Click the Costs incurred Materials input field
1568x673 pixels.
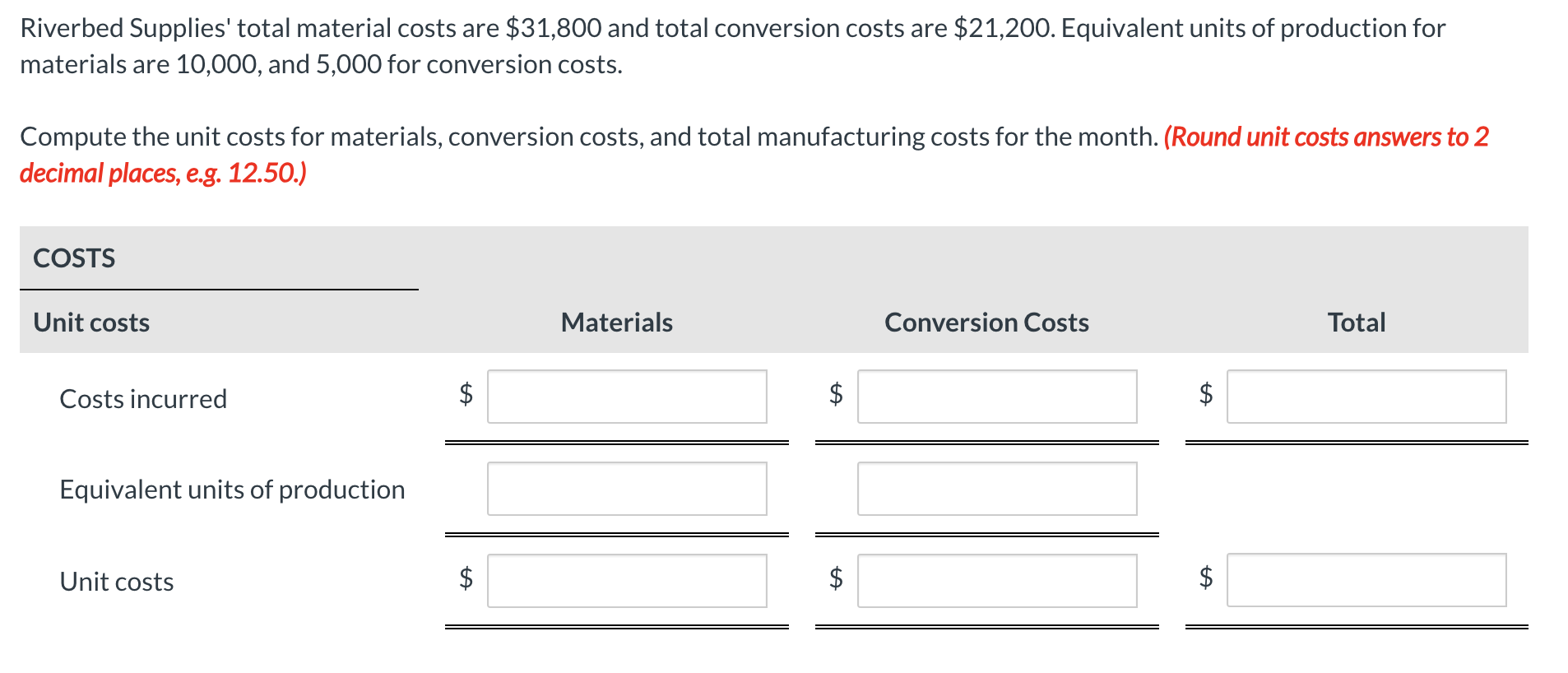click(x=626, y=397)
